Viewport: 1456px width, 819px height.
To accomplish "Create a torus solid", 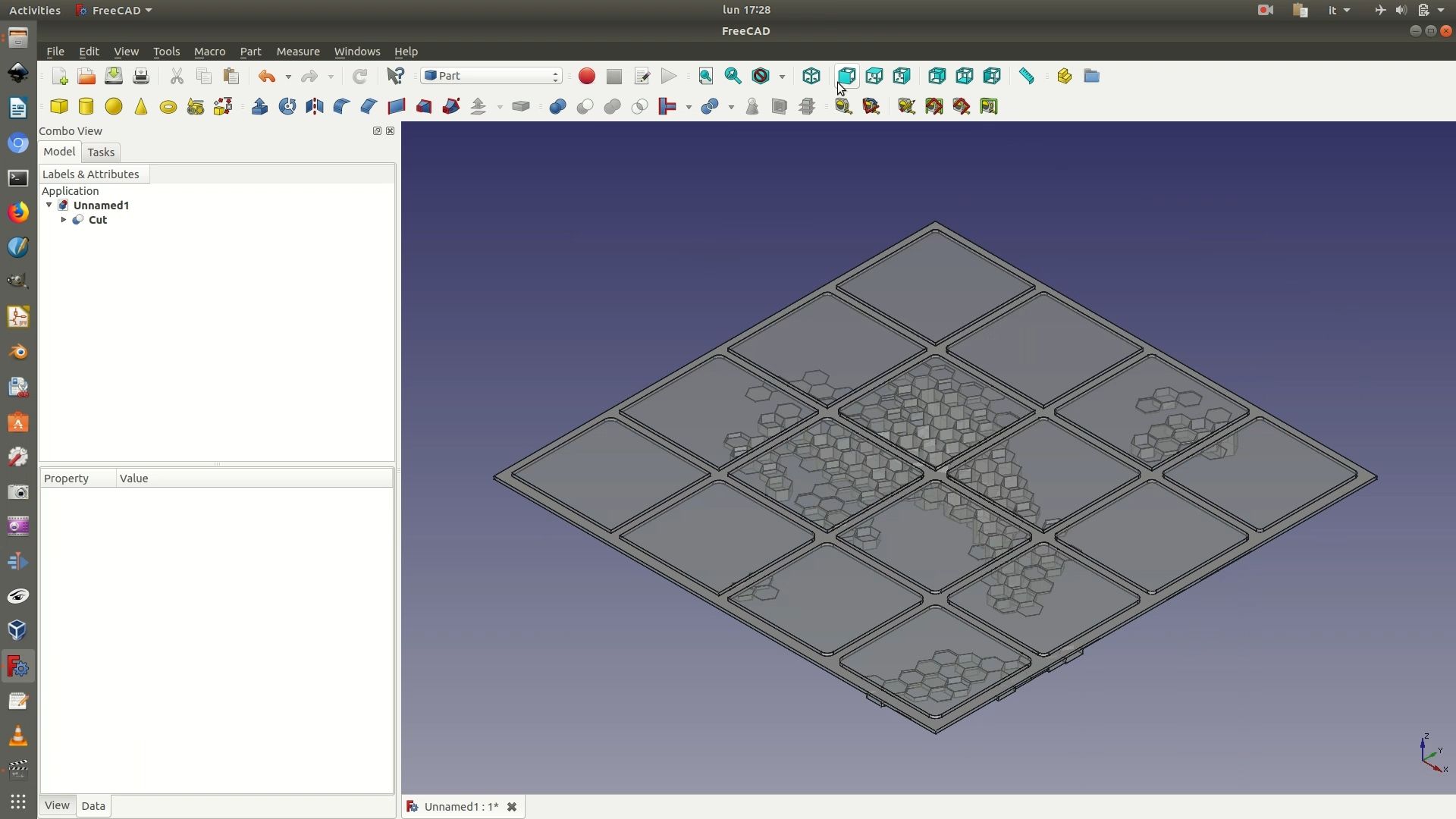I will click(168, 106).
